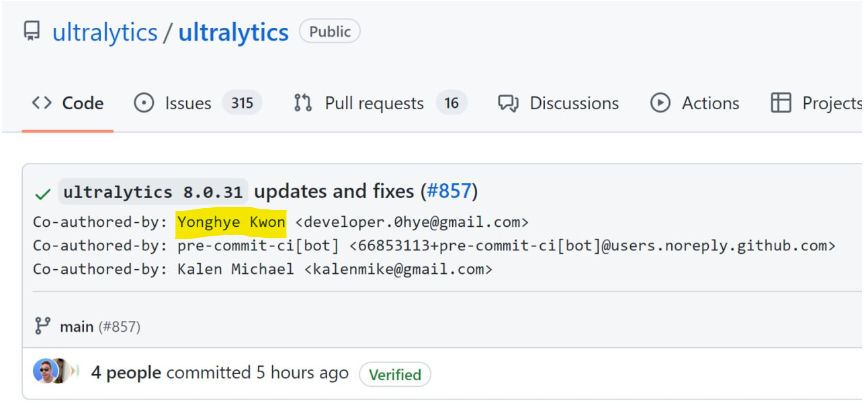Click the git branch icon
866x405 pixels.
(x=42, y=326)
